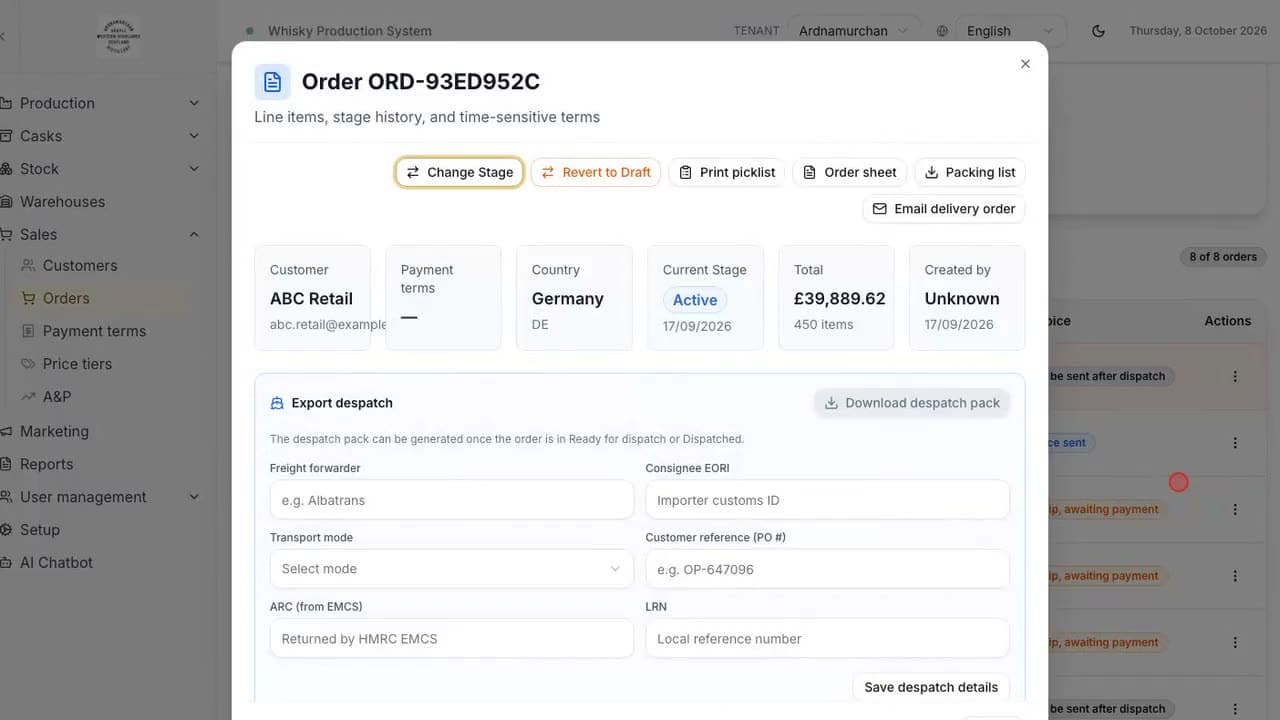Viewport: 1280px width, 720px height.
Task: Click the Export despatch ship icon
Action: 277,403
